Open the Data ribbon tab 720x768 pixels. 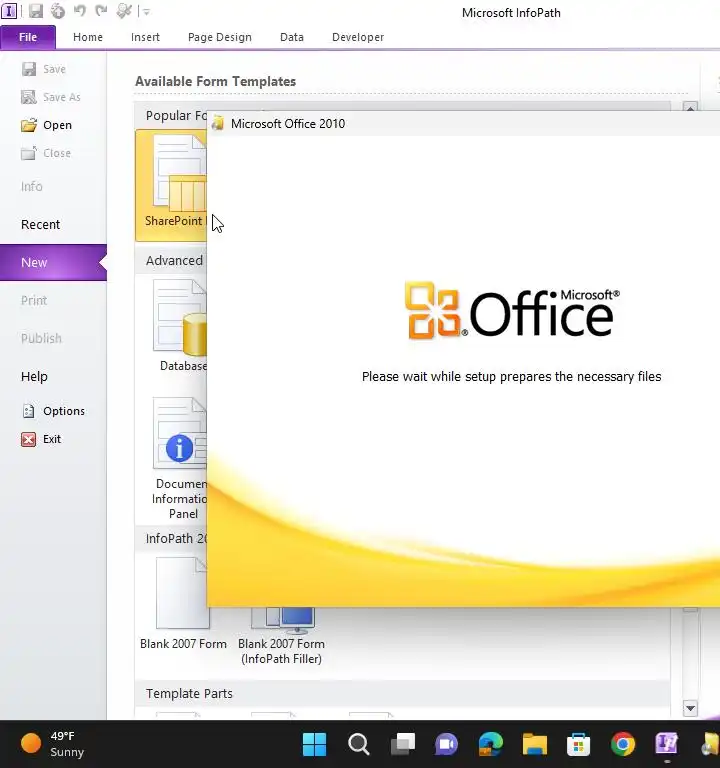coord(291,37)
